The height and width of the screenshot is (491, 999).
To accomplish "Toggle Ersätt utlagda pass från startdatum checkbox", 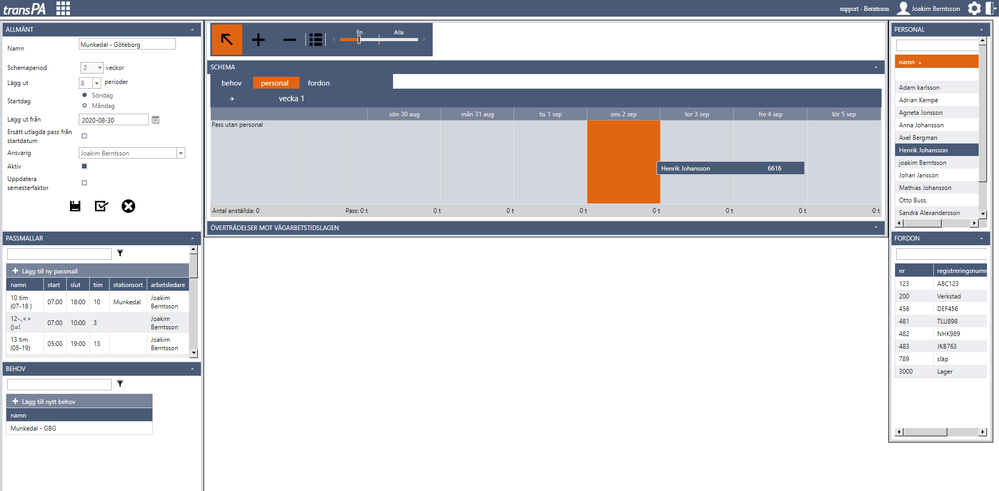I will click(x=84, y=136).
